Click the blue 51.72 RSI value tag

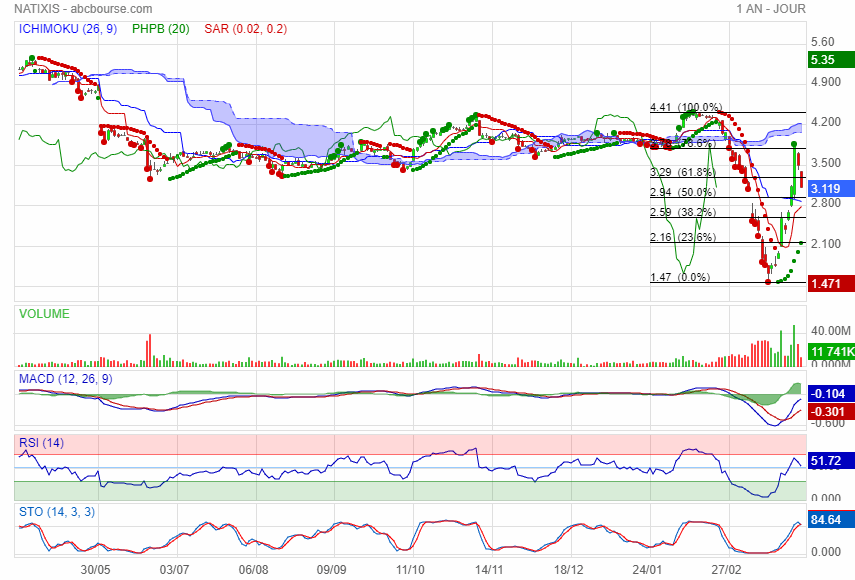[x=831, y=461]
